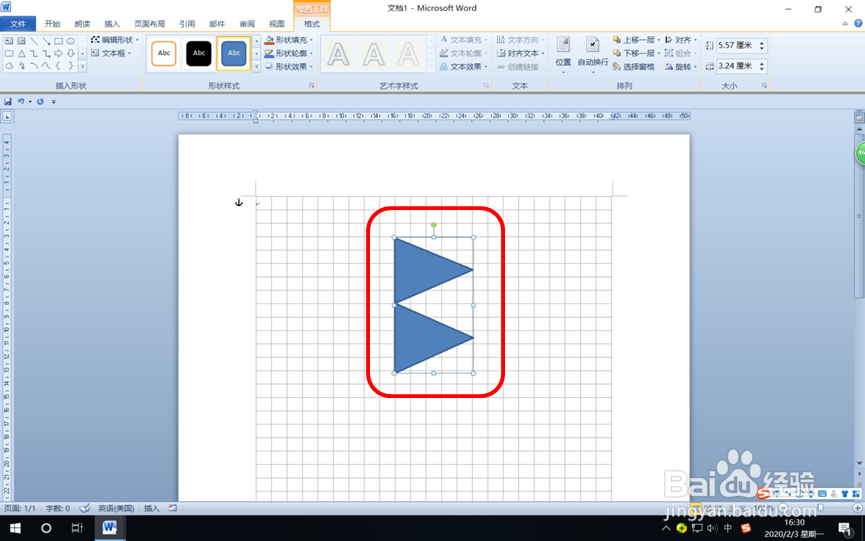
Task: Switch to the View (视图) tab
Action: click(277, 24)
